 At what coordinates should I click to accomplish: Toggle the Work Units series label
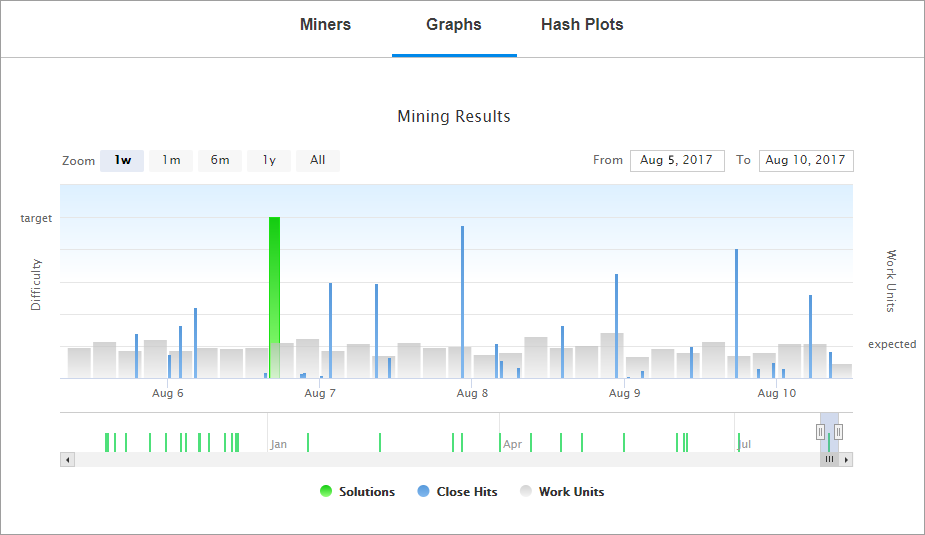(571, 491)
